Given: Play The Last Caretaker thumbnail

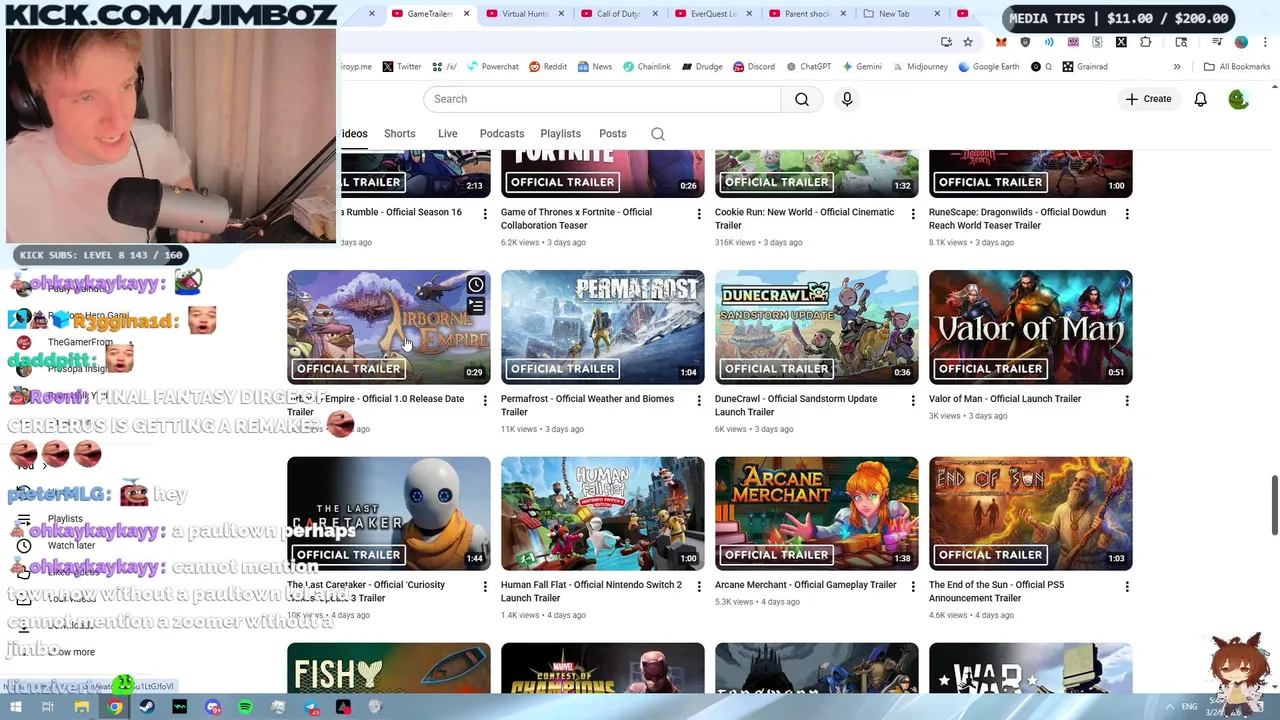Looking at the screenshot, I should [x=389, y=514].
